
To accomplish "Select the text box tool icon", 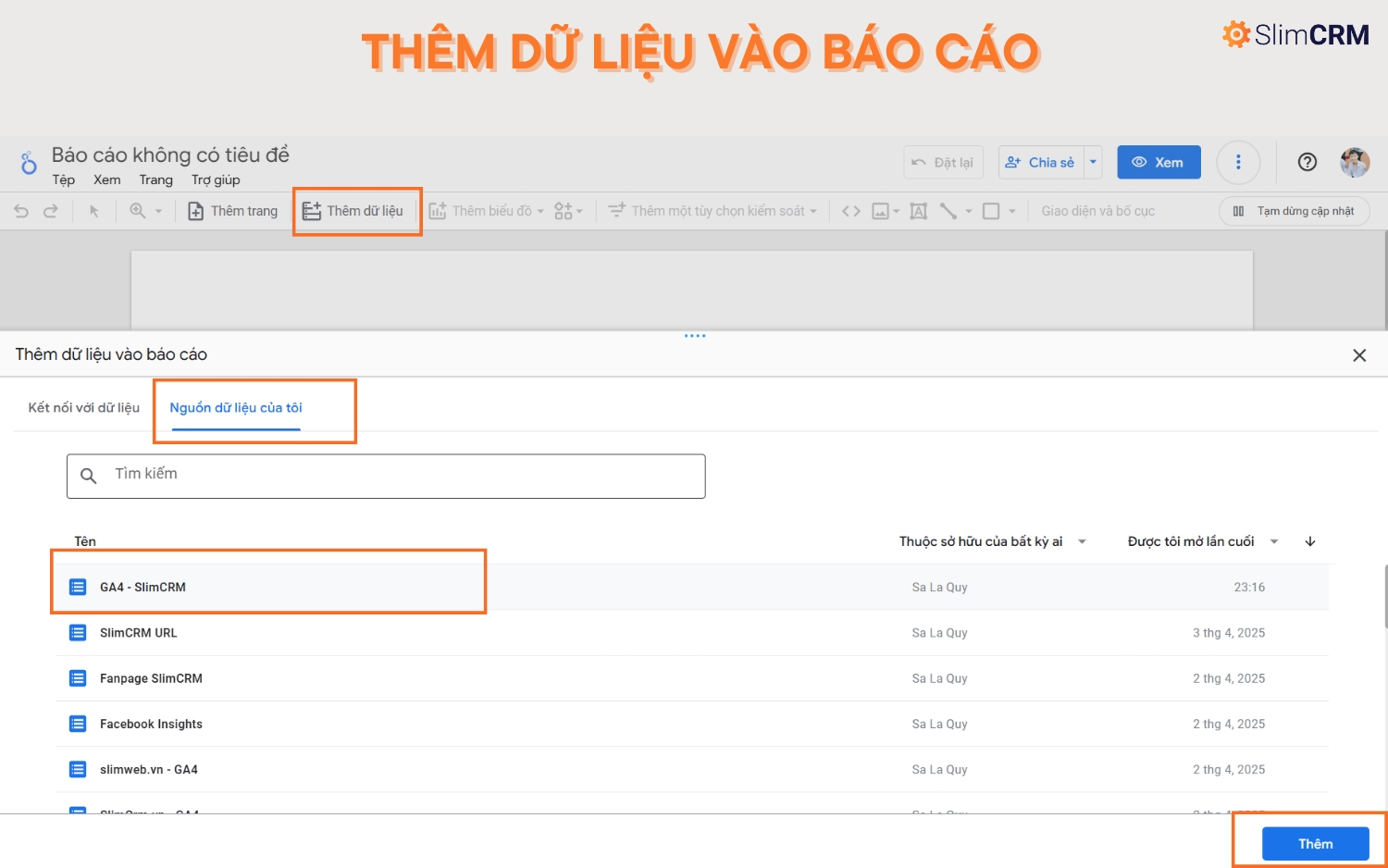I will point(918,211).
